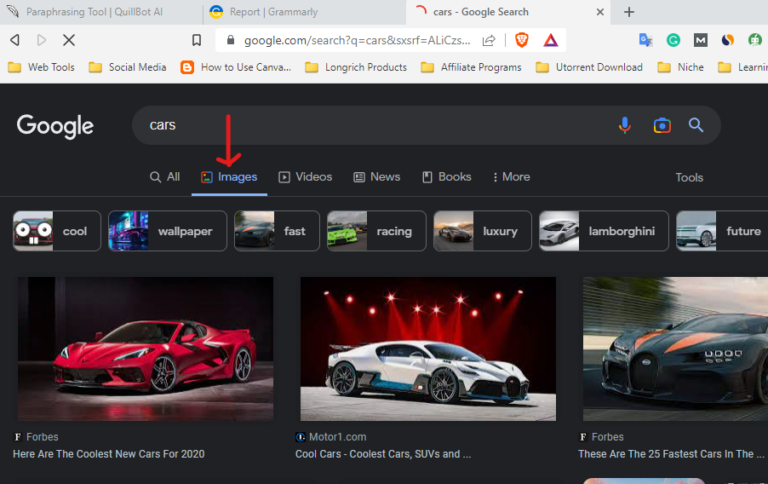Bookmark this page using bookmark icon
This screenshot has height=484, width=768.
pyautogui.click(x=197, y=40)
